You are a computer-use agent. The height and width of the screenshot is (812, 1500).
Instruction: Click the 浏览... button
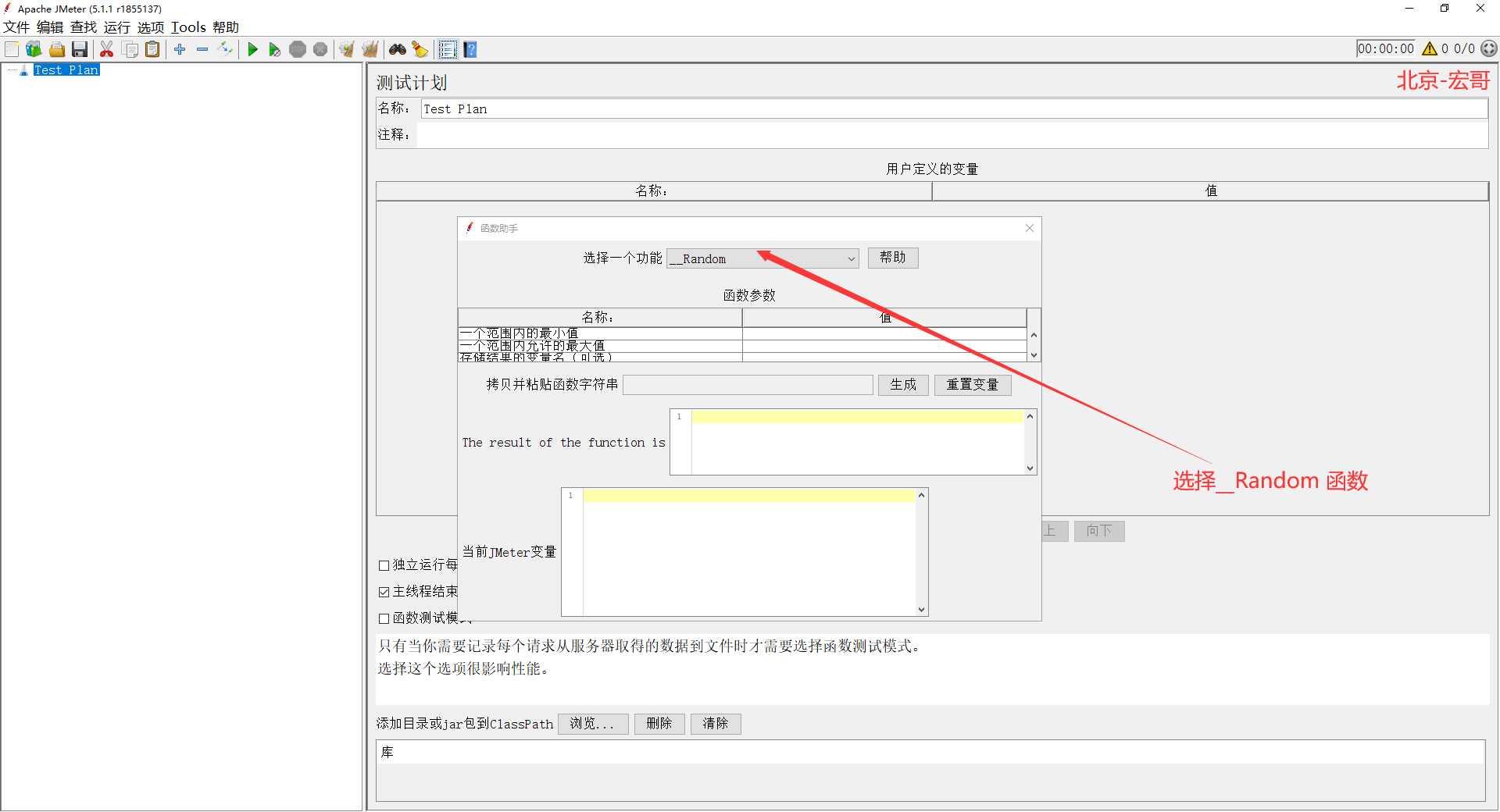point(593,724)
